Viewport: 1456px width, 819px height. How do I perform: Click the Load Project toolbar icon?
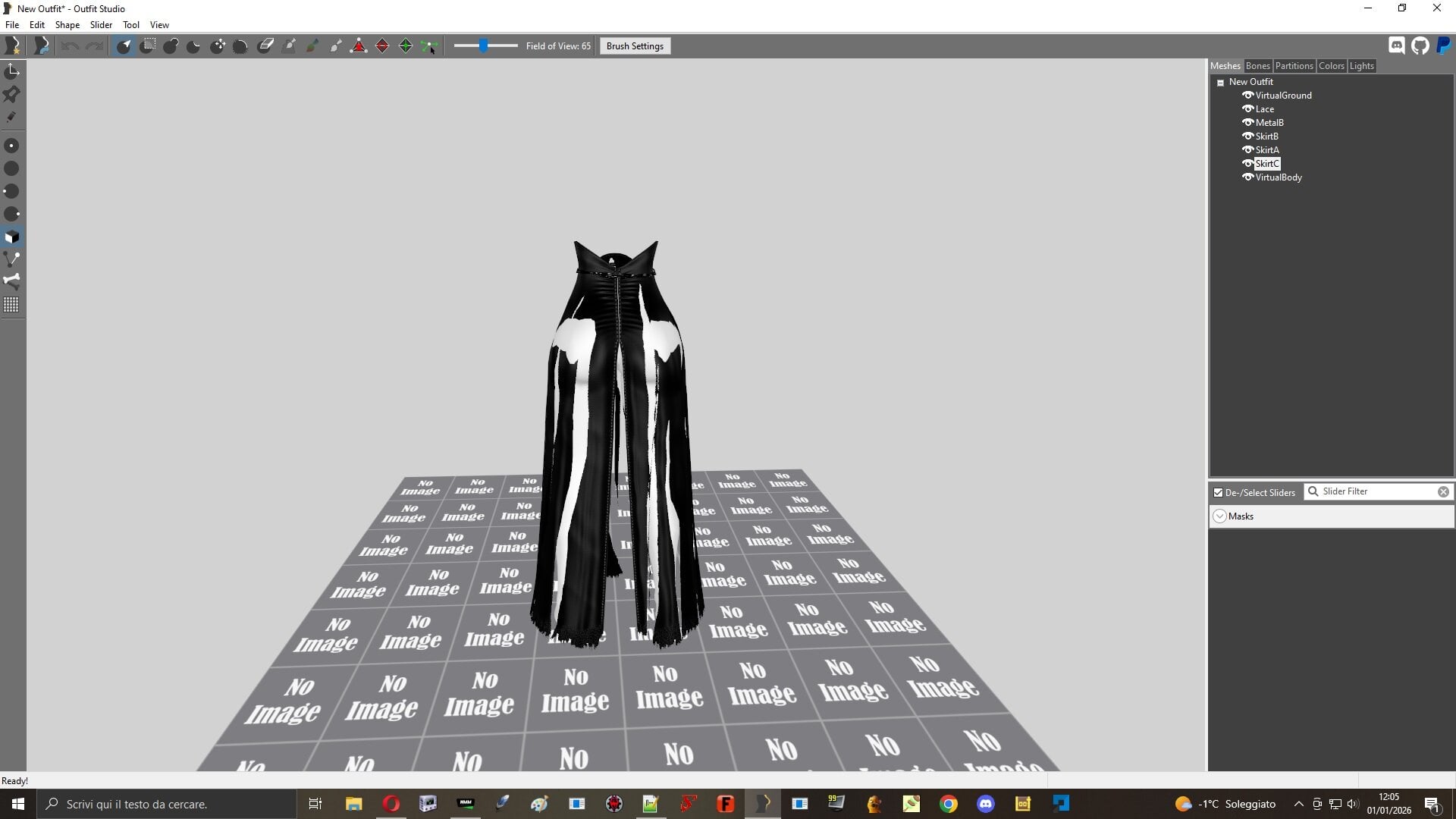(42, 46)
